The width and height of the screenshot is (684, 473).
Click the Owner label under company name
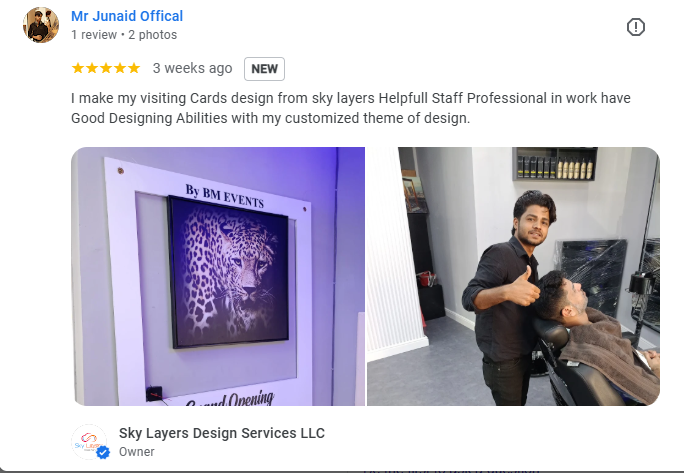click(x=137, y=452)
